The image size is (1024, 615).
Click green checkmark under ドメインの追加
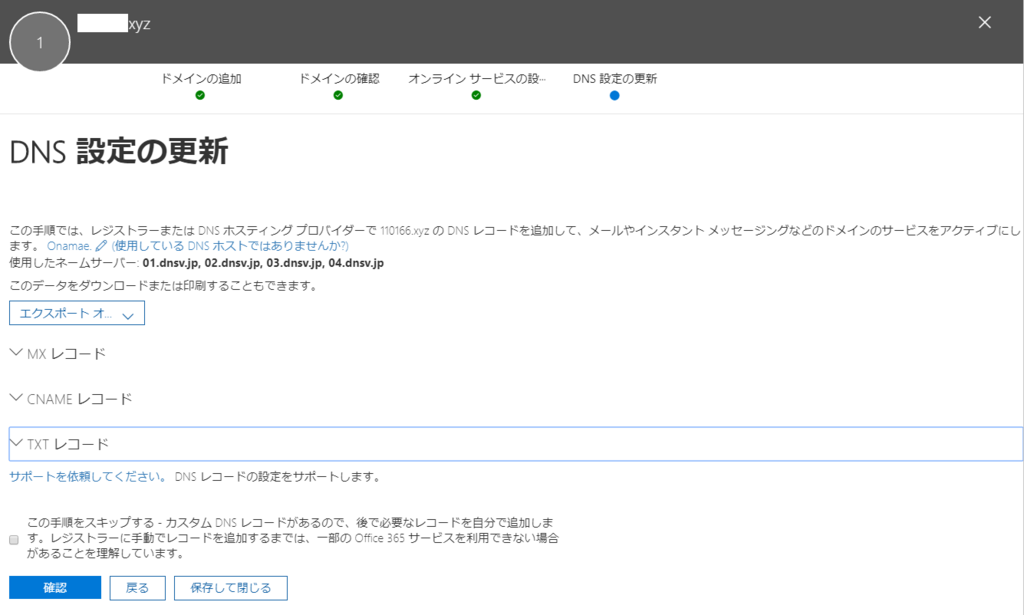[200, 95]
